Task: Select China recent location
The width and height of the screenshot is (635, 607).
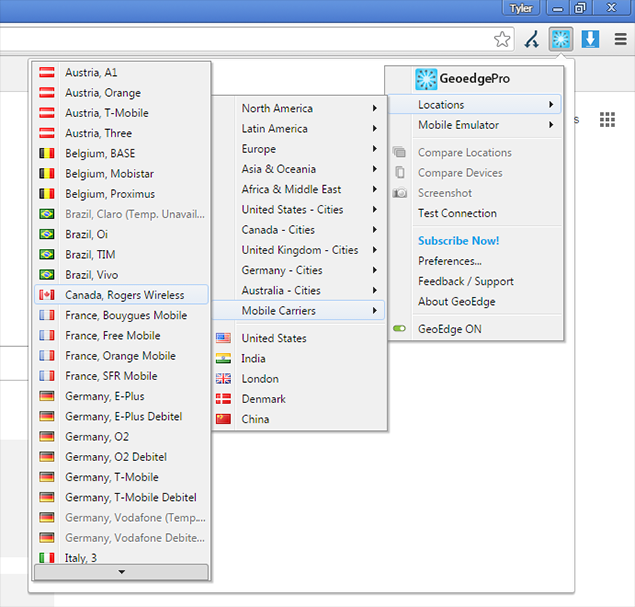Action: click(x=298, y=419)
